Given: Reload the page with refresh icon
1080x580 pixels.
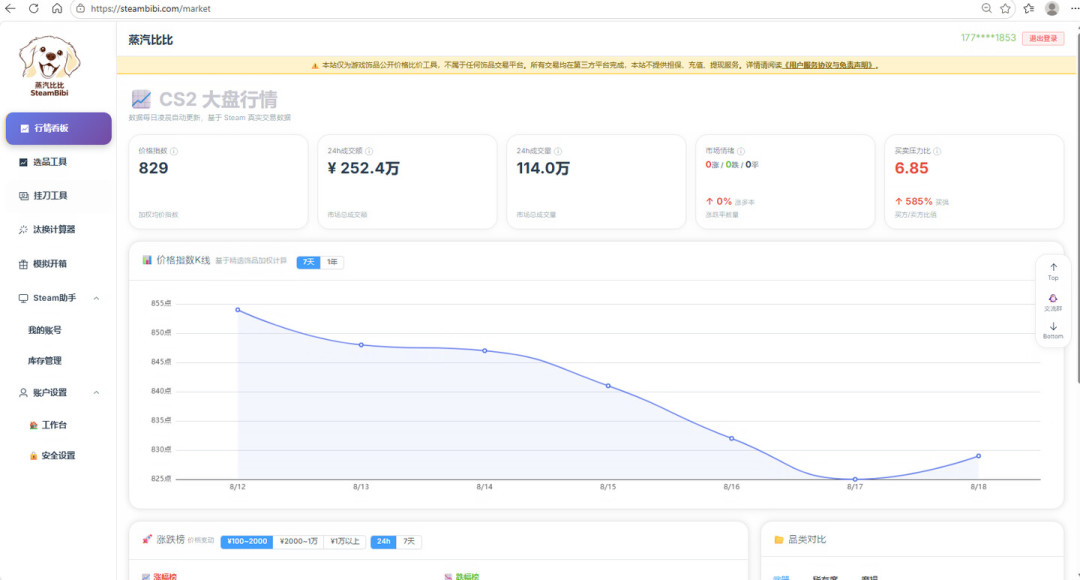Looking at the screenshot, I should pyautogui.click(x=34, y=8).
